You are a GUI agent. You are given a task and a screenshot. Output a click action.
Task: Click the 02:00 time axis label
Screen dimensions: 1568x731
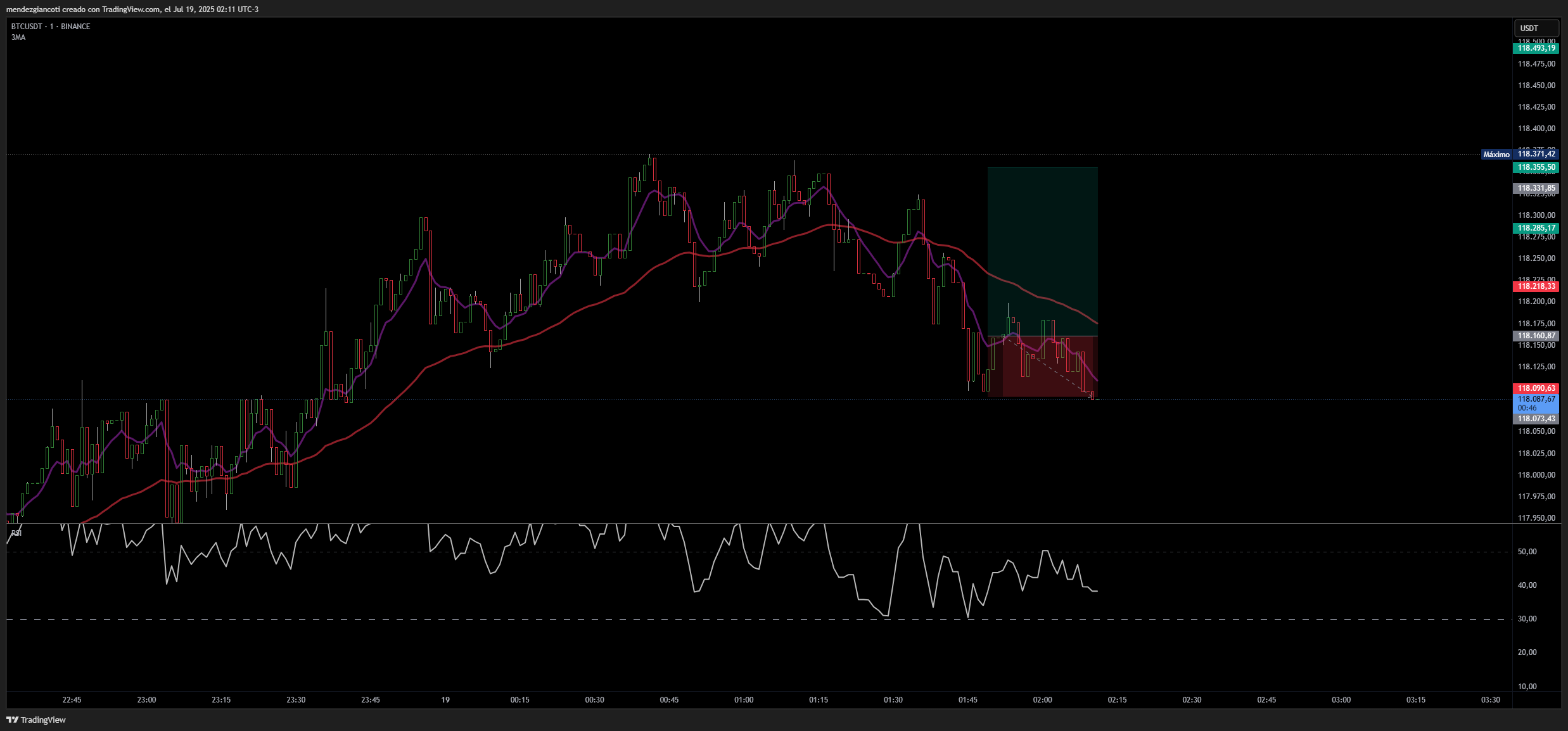[x=1042, y=700]
